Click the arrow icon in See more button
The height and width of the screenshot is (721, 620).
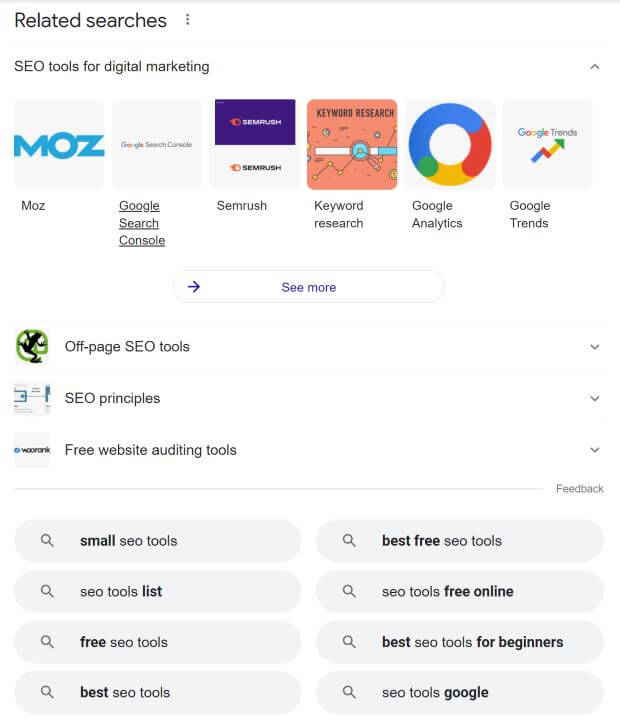(194, 287)
